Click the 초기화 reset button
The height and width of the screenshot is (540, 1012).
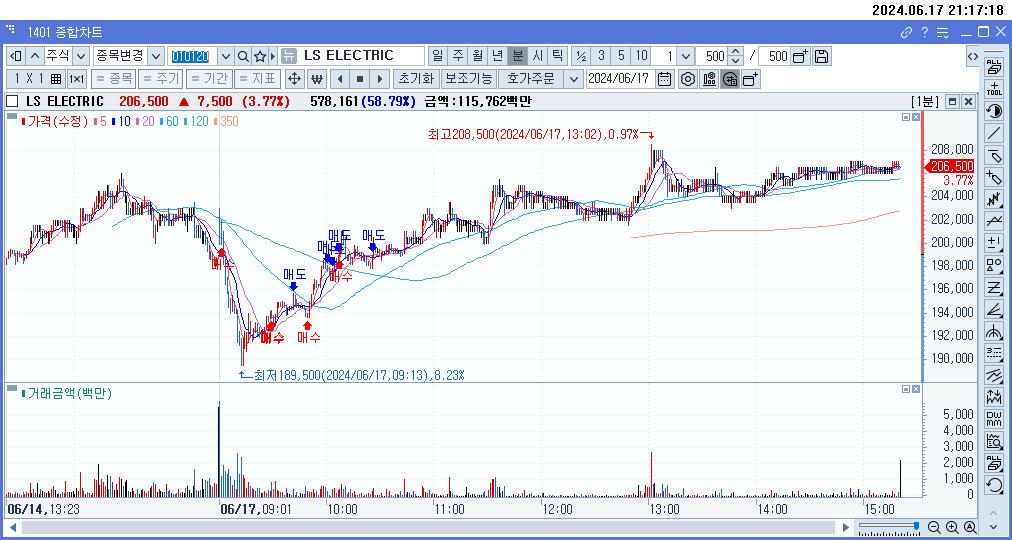tap(416, 79)
